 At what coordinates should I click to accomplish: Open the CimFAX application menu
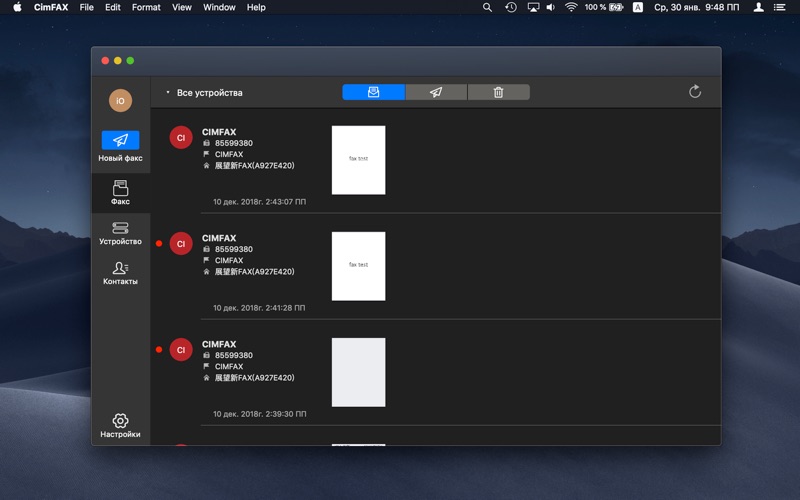(51, 7)
